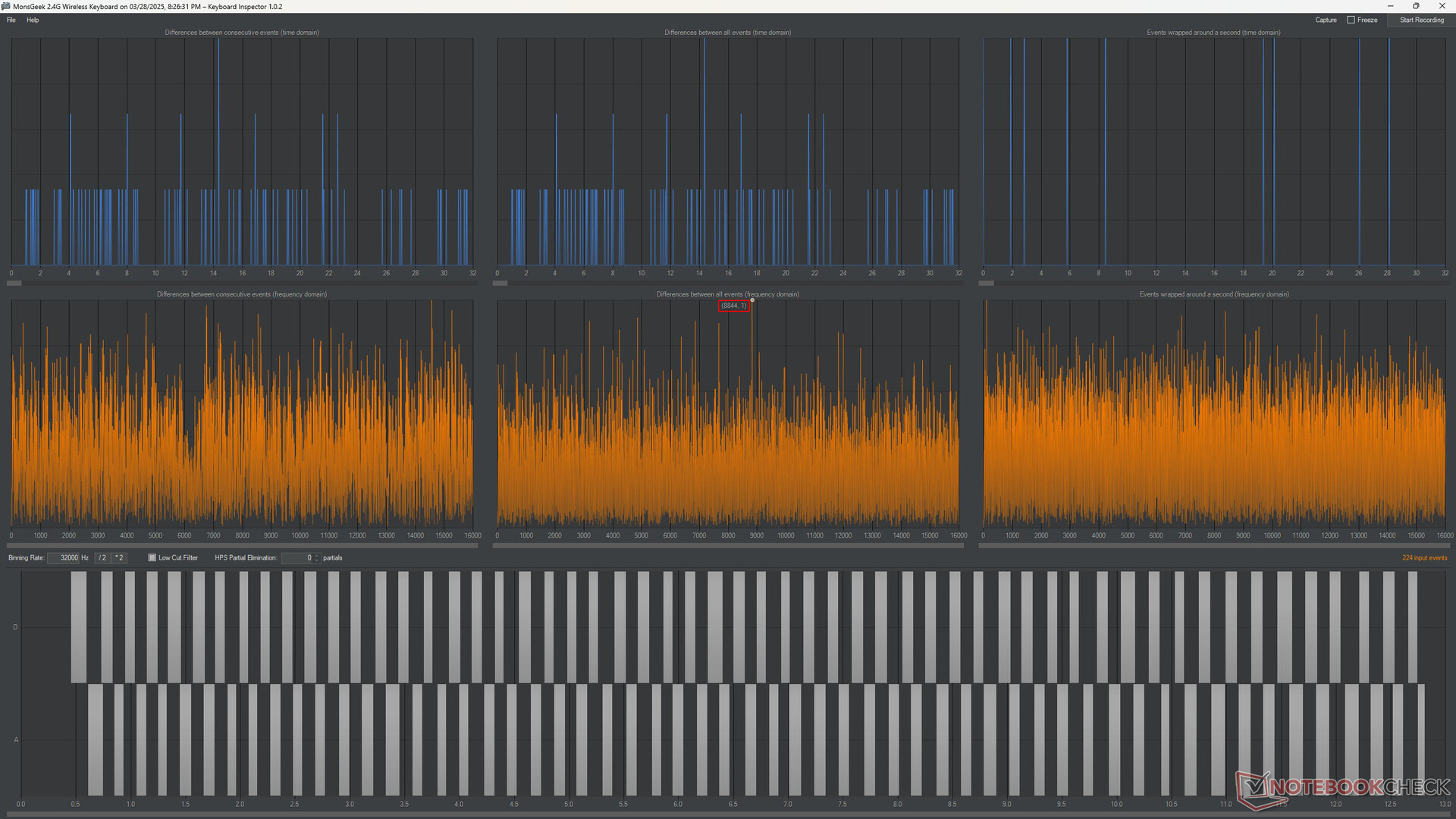The width and height of the screenshot is (1456, 819).
Task: Click the Keyboard Inspector title bar icon
Action: coord(6,6)
